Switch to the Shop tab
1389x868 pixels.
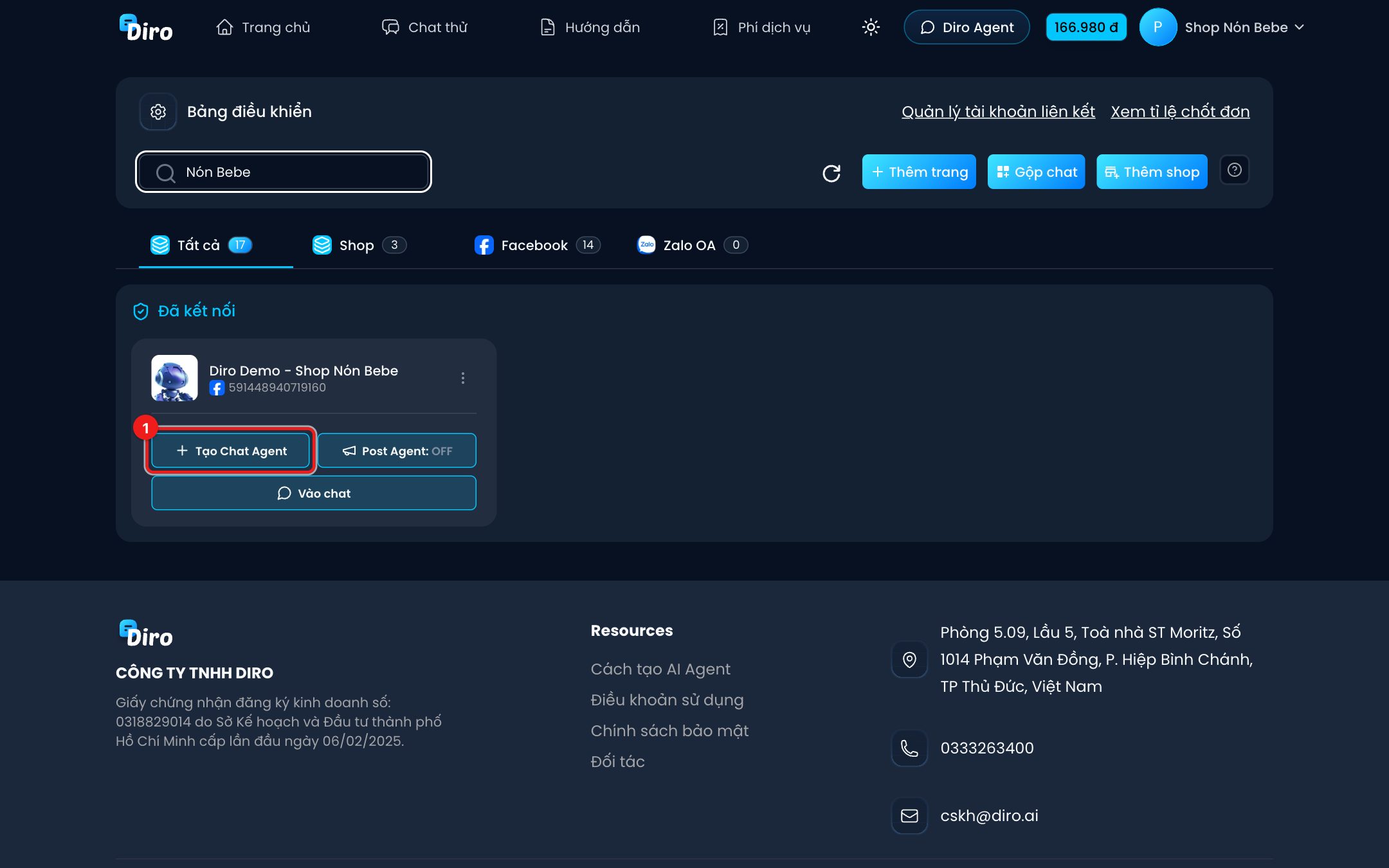tap(359, 245)
